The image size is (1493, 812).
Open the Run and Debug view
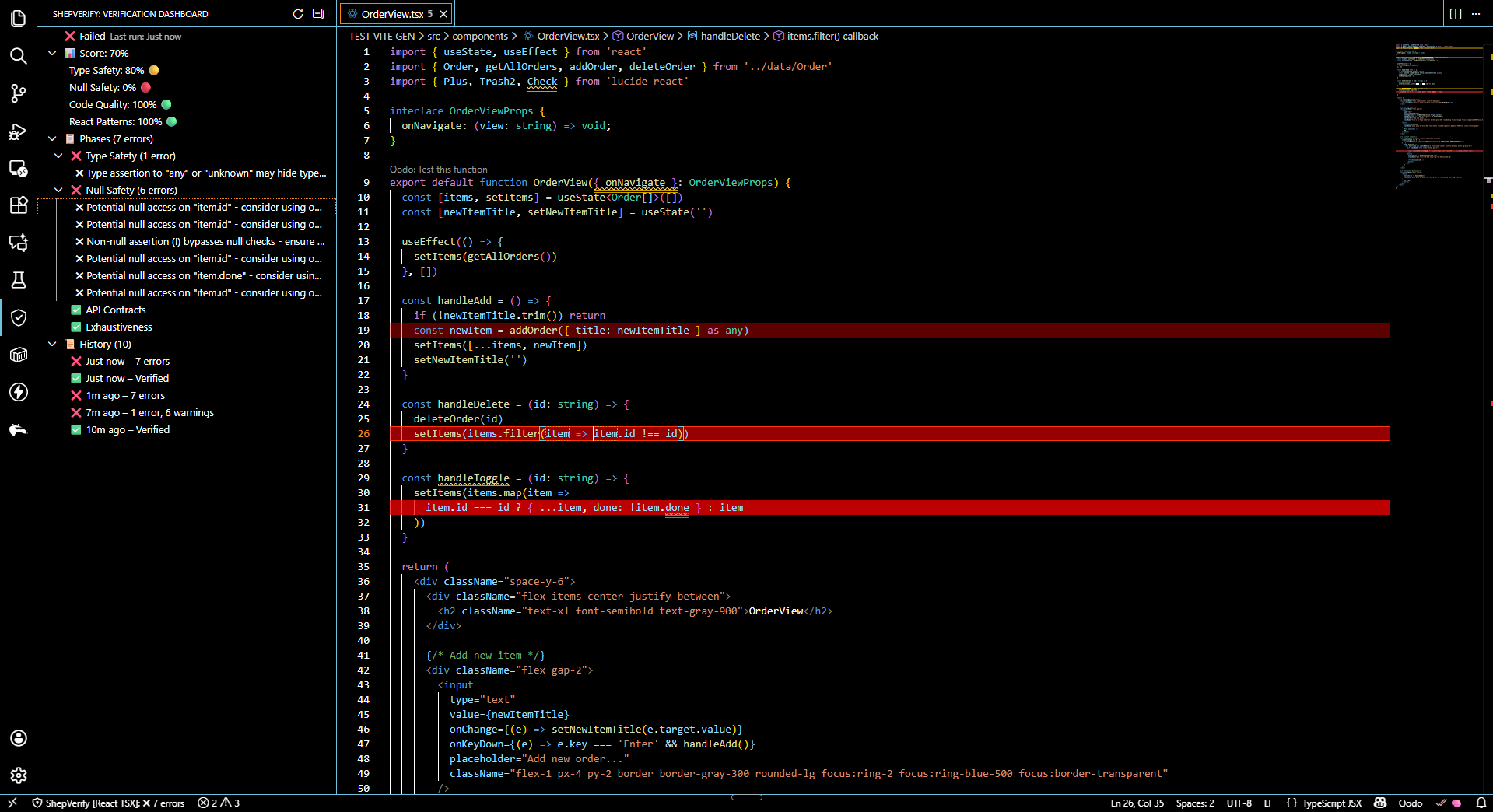tap(18, 131)
